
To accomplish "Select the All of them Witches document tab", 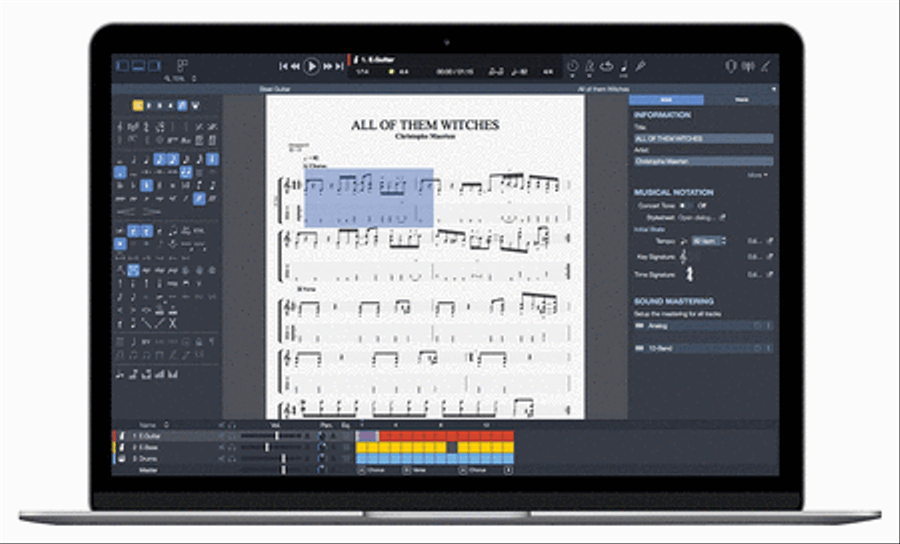I will [x=603, y=89].
